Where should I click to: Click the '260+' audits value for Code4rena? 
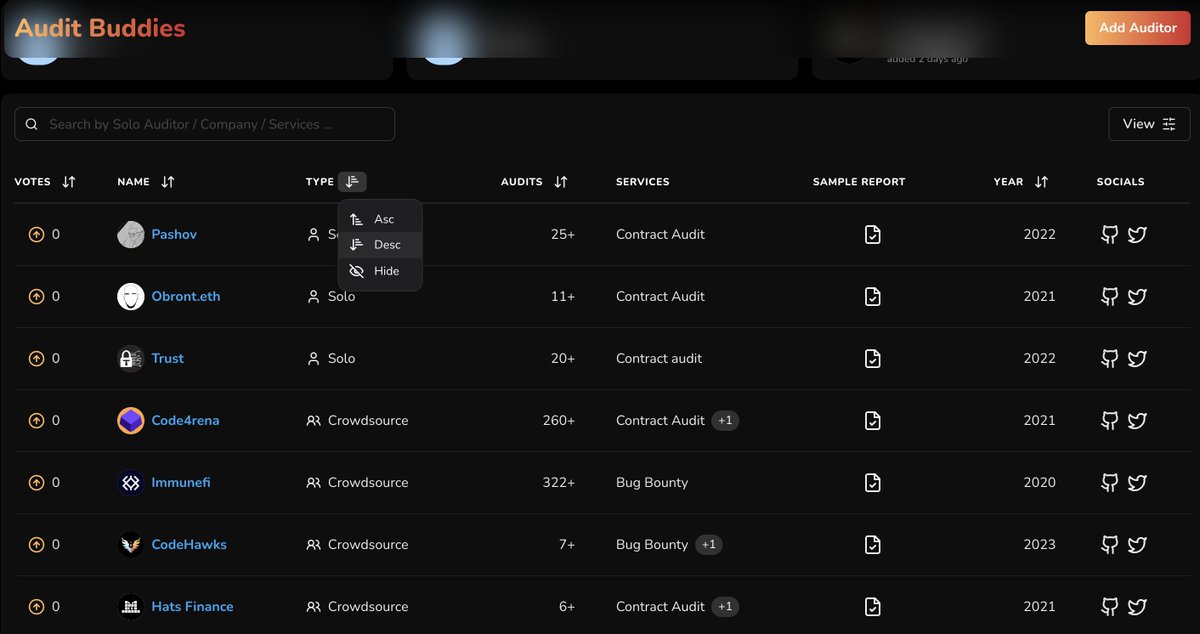(559, 421)
